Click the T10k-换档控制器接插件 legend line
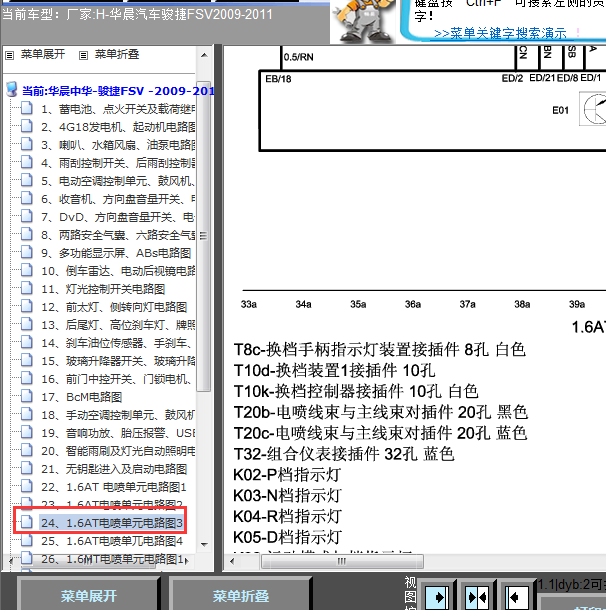Screen dimensions: 606x610 pyautogui.click(x=356, y=391)
